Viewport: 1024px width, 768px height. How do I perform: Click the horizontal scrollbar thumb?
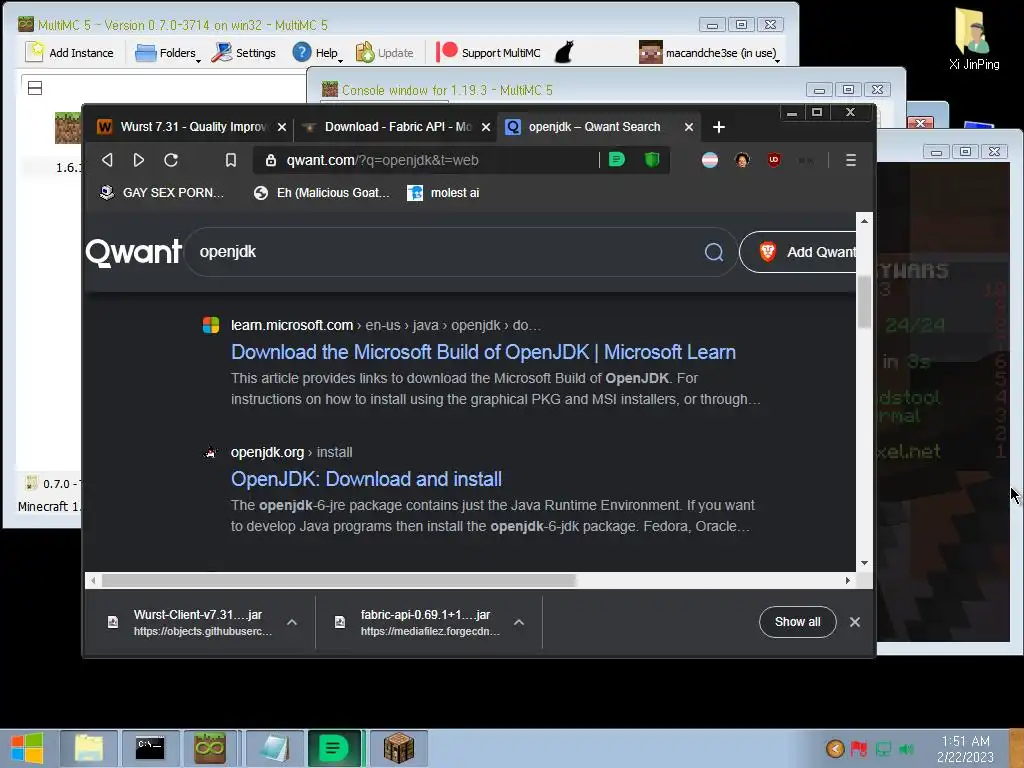(338, 580)
